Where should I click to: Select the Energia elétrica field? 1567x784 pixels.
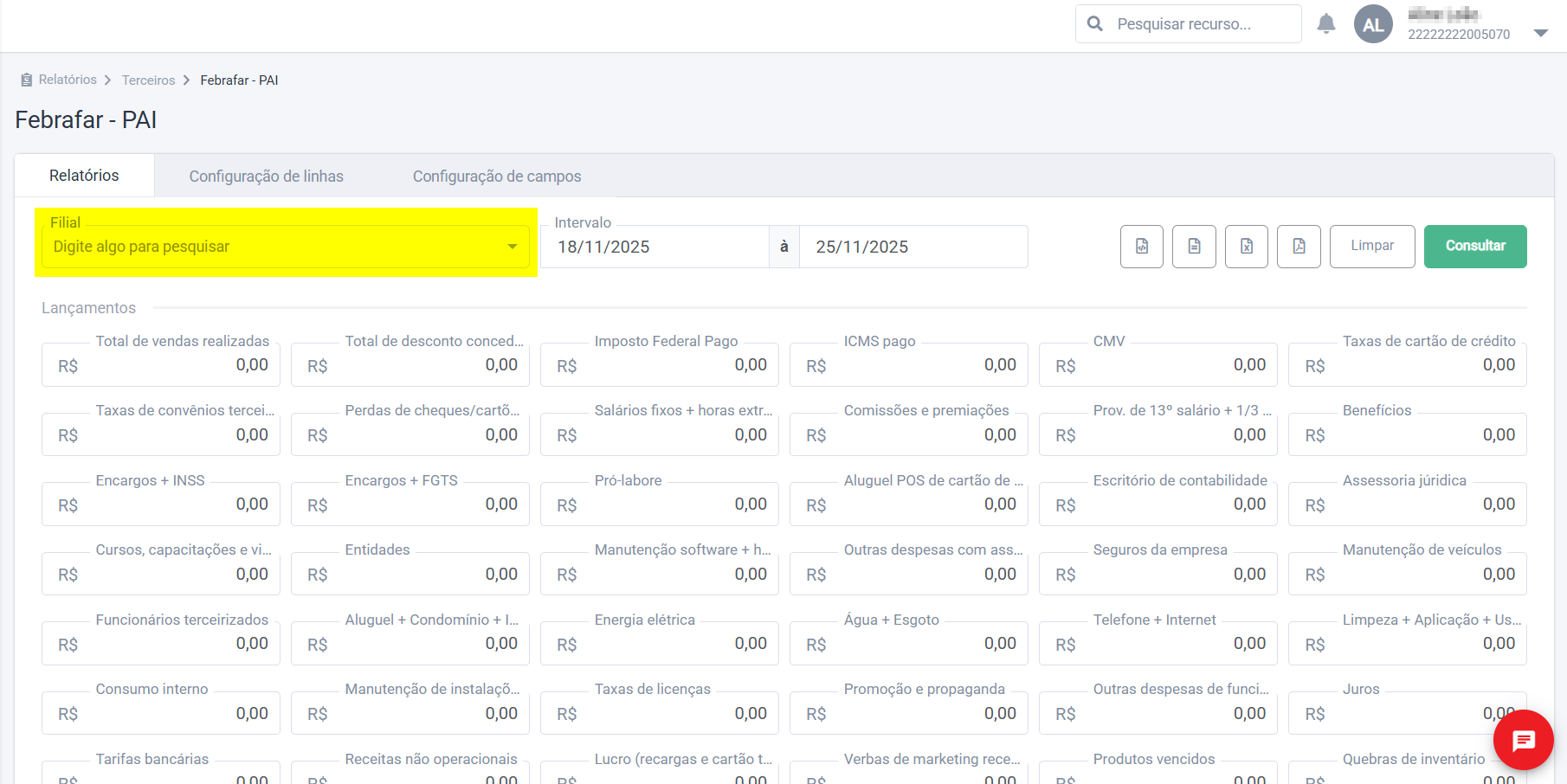660,644
